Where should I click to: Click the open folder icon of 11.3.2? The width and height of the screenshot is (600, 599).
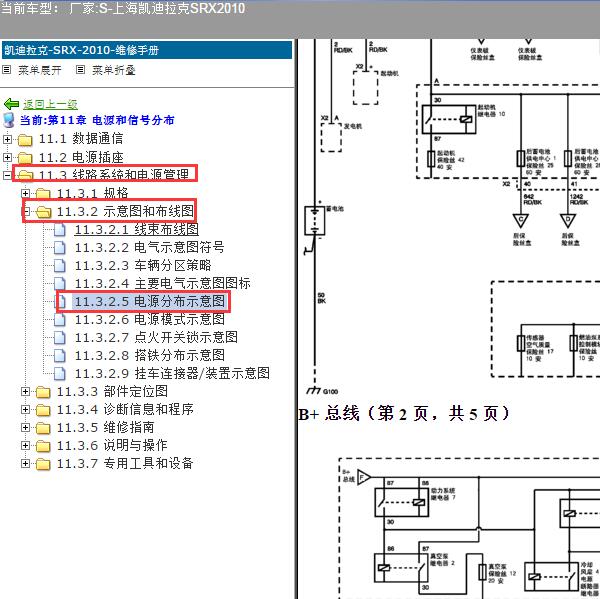pyautogui.click(x=44, y=212)
